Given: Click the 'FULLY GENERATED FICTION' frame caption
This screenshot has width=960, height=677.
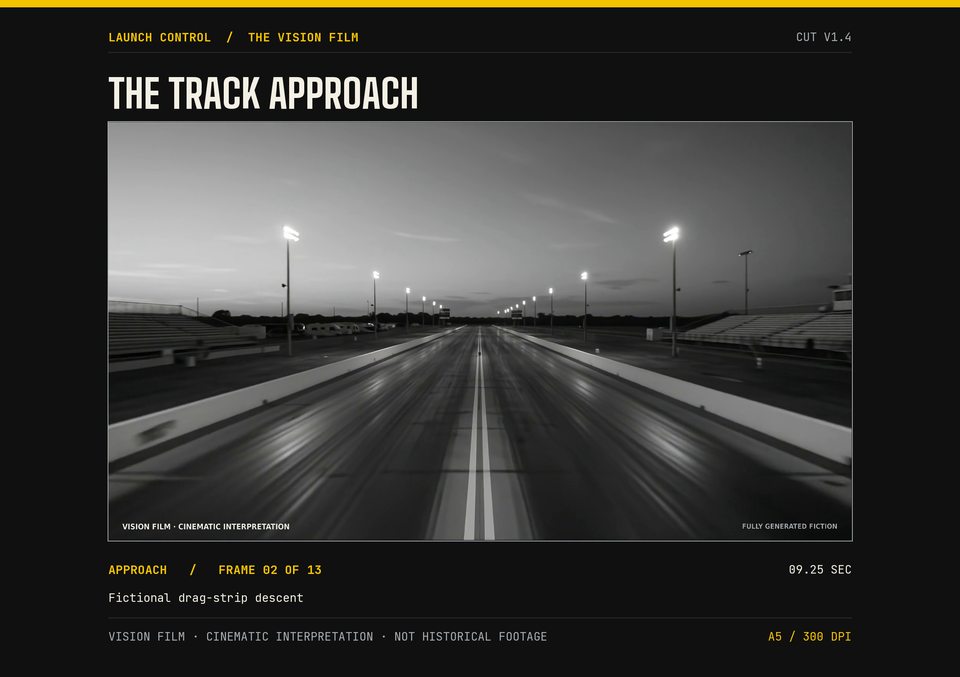Looking at the screenshot, I should tap(789, 526).
